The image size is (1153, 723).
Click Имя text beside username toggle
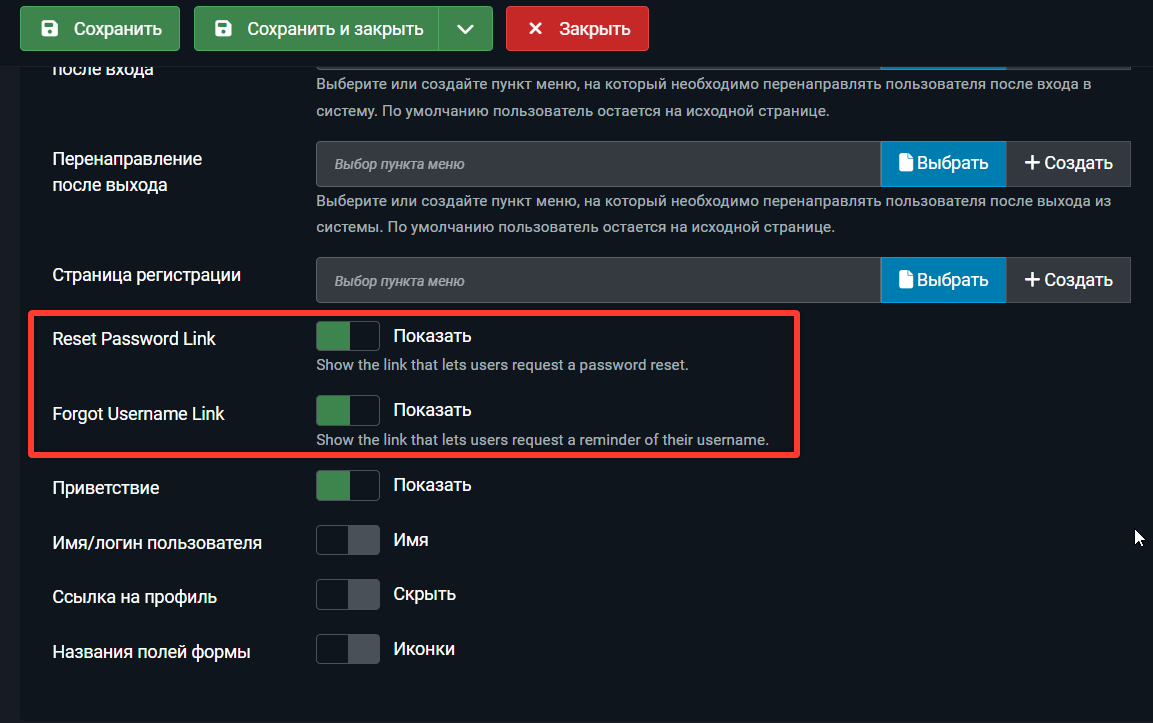411,540
